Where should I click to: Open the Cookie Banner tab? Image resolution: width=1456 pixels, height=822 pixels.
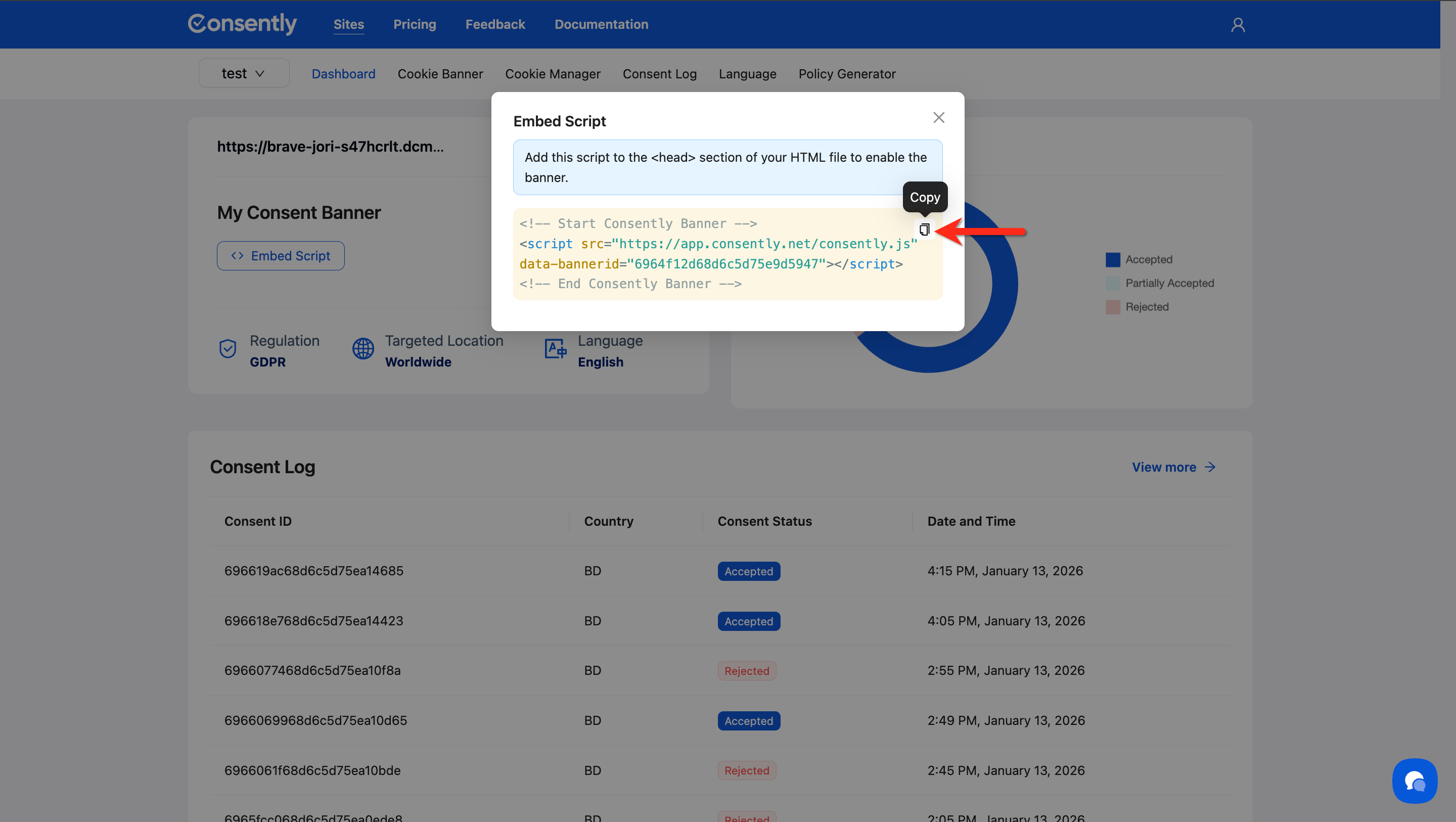click(440, 74)
